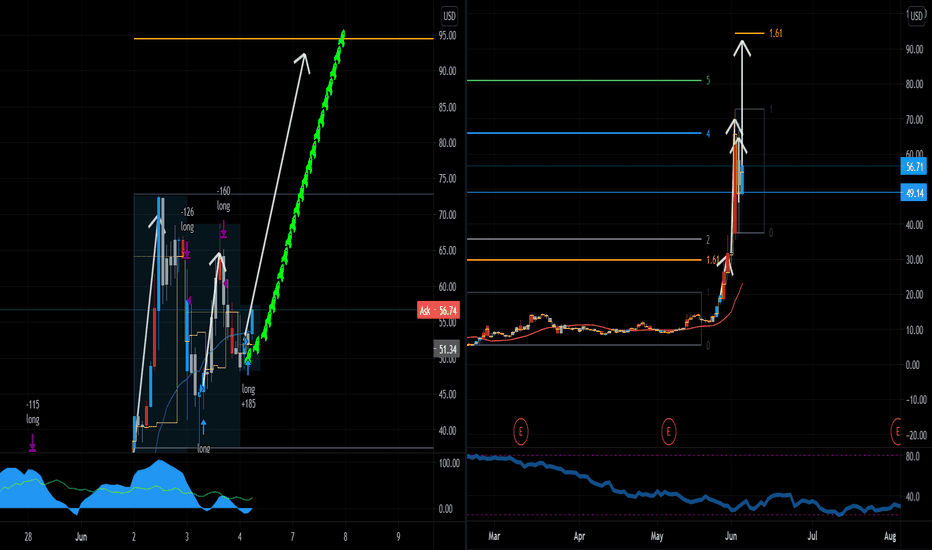Click the E earnings marker near May
The image size is (932, 550).
tap(668, 431)
